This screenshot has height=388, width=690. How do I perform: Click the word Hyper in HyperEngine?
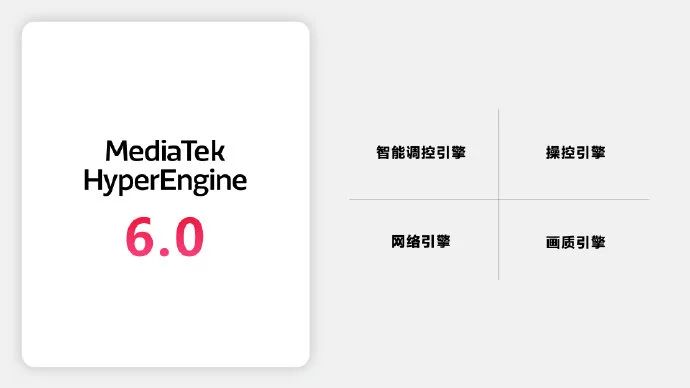[121, 181]
